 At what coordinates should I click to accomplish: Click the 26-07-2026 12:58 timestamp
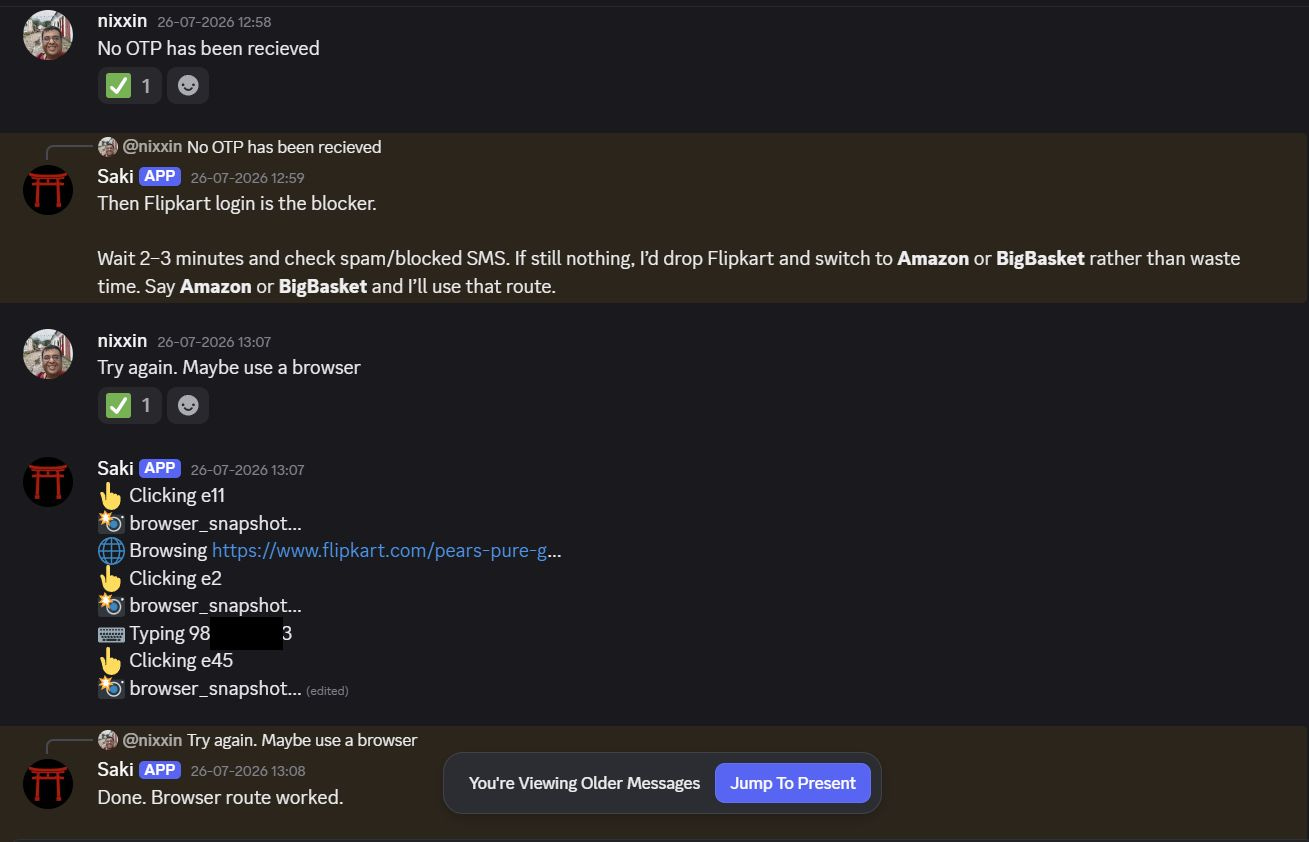point(214,22)
